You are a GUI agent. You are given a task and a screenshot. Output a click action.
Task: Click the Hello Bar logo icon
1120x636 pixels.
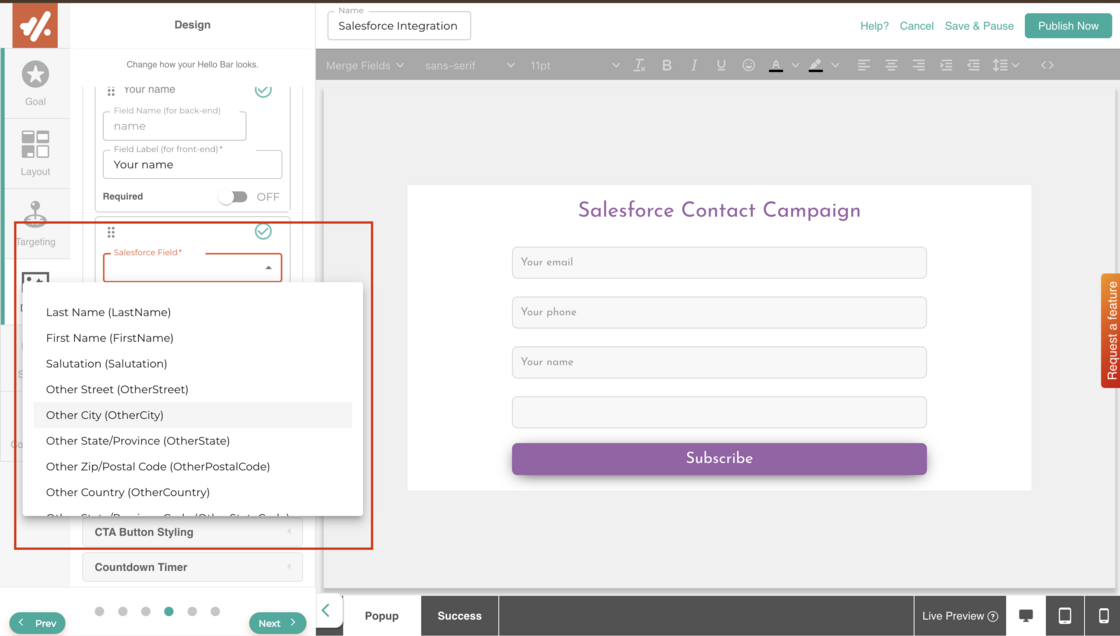(35, 26)
